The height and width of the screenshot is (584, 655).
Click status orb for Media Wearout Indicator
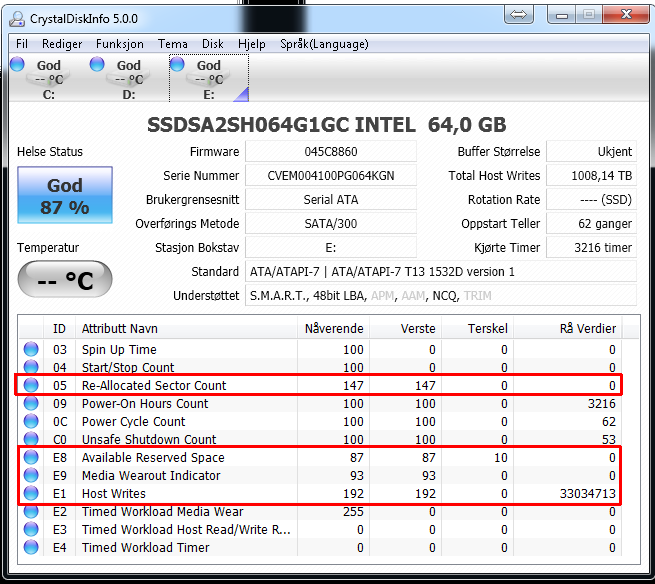pos(31,475)
